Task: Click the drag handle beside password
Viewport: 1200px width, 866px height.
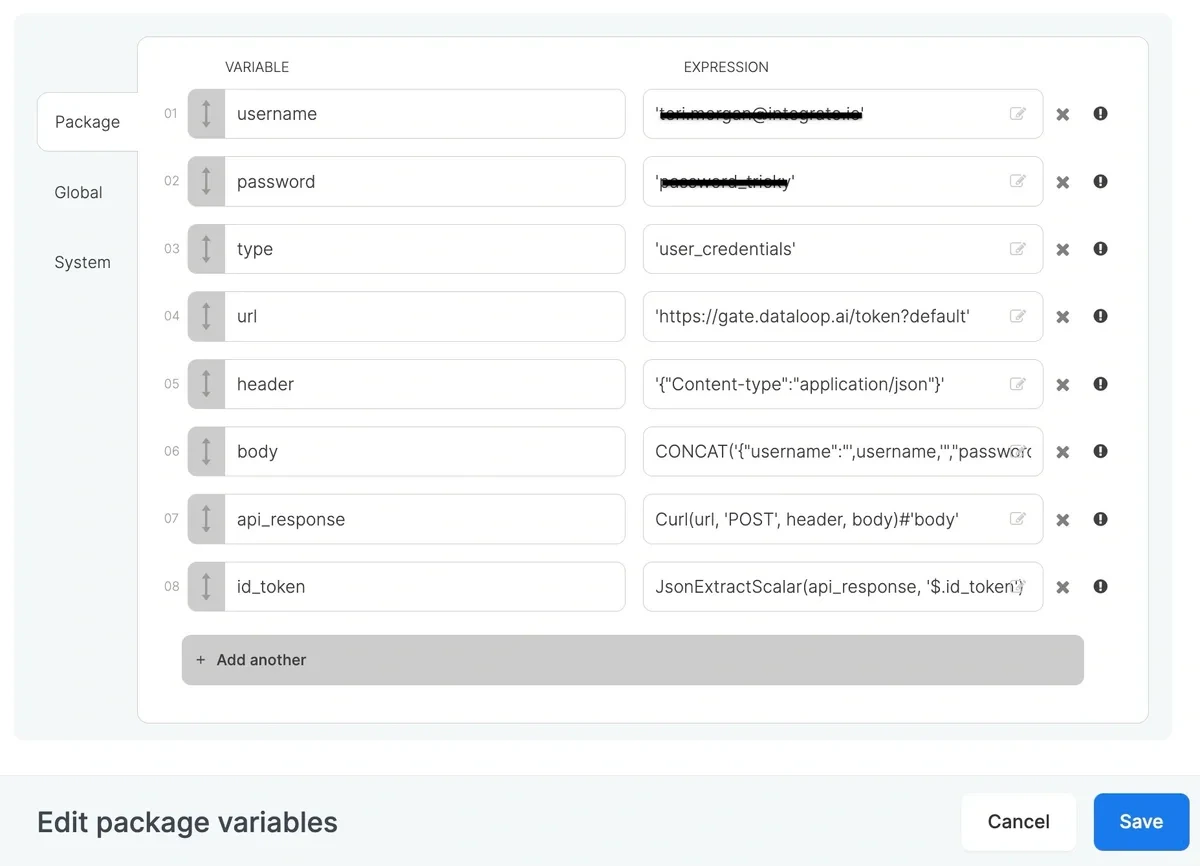Action: 205,181
